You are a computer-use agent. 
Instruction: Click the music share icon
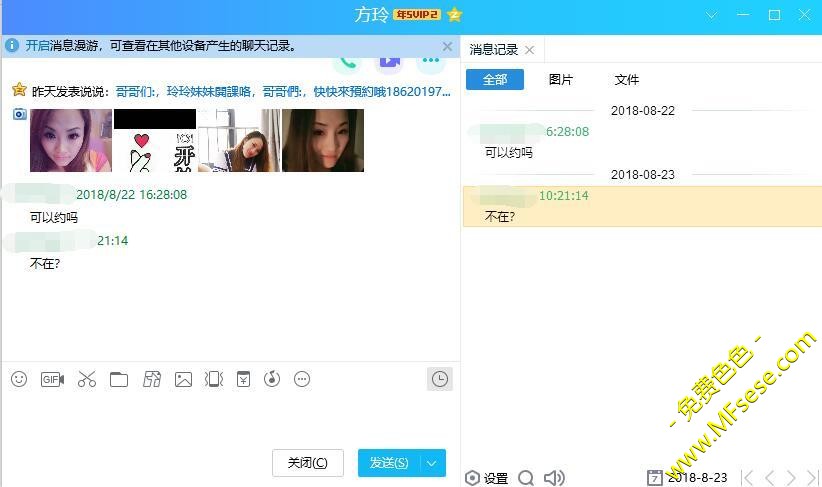(x=272, y=379)
